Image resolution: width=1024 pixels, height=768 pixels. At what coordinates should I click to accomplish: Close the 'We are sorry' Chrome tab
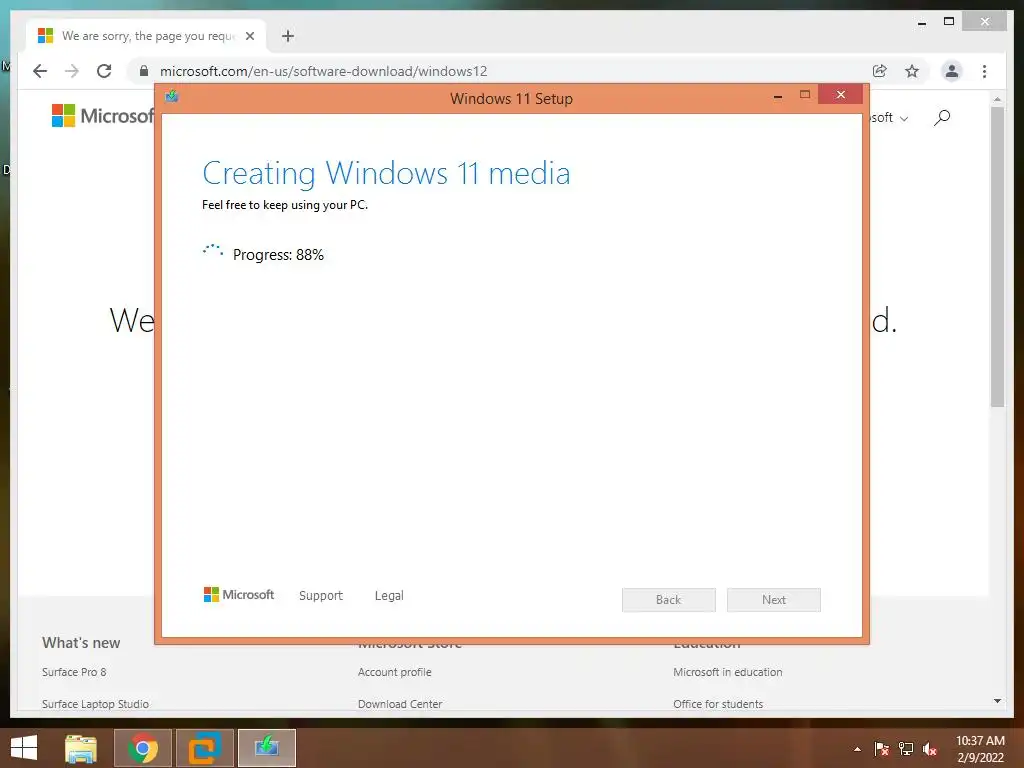[249, 36]
